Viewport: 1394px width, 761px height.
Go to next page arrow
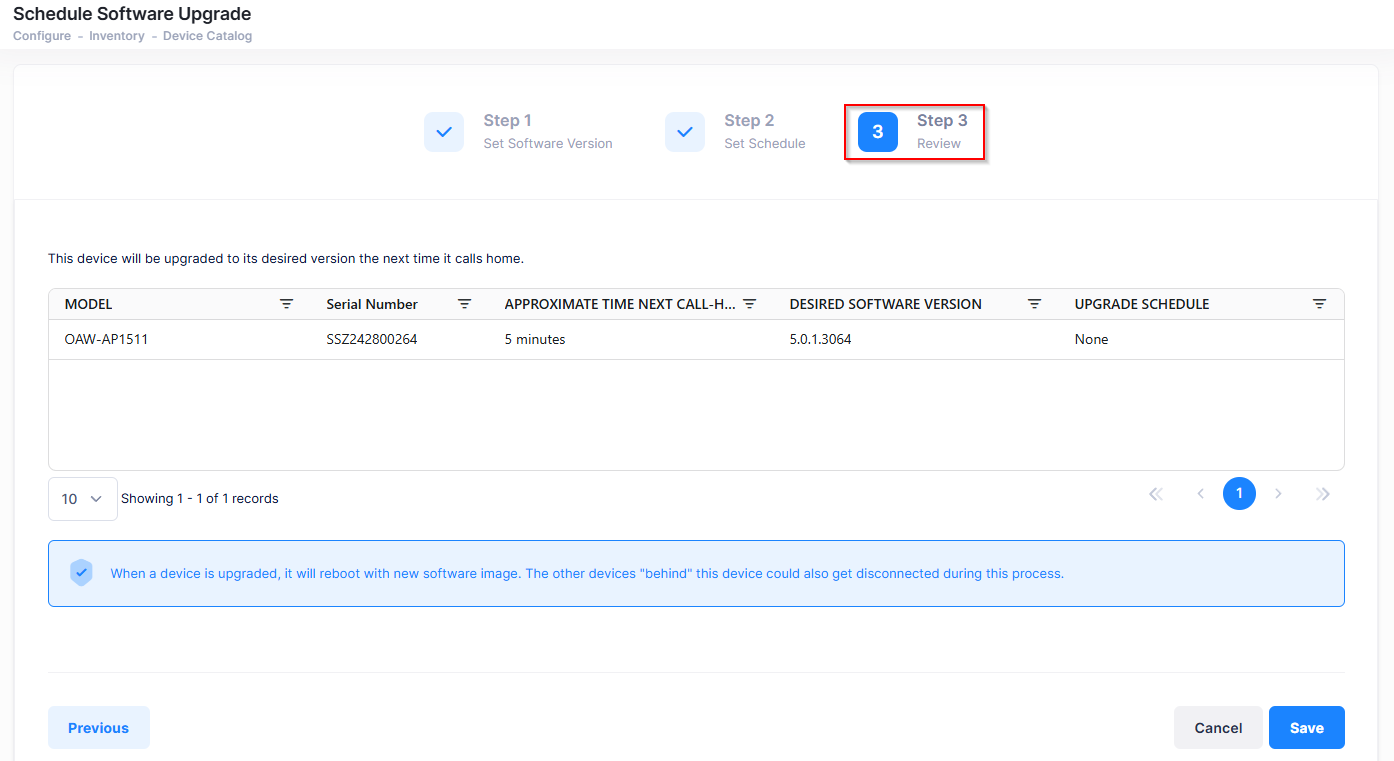(1278, 494)
